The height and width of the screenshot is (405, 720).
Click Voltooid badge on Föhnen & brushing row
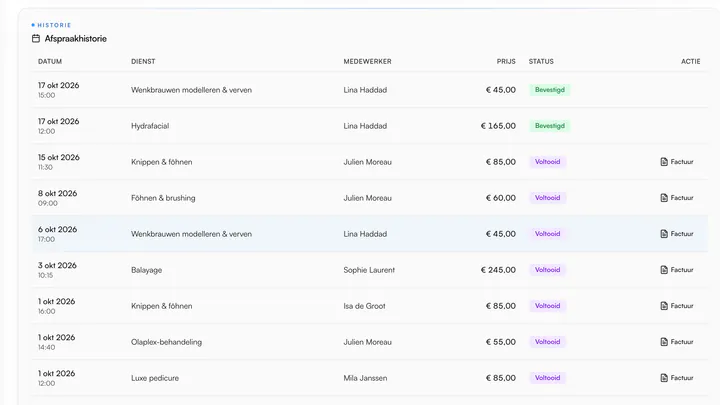547,198
